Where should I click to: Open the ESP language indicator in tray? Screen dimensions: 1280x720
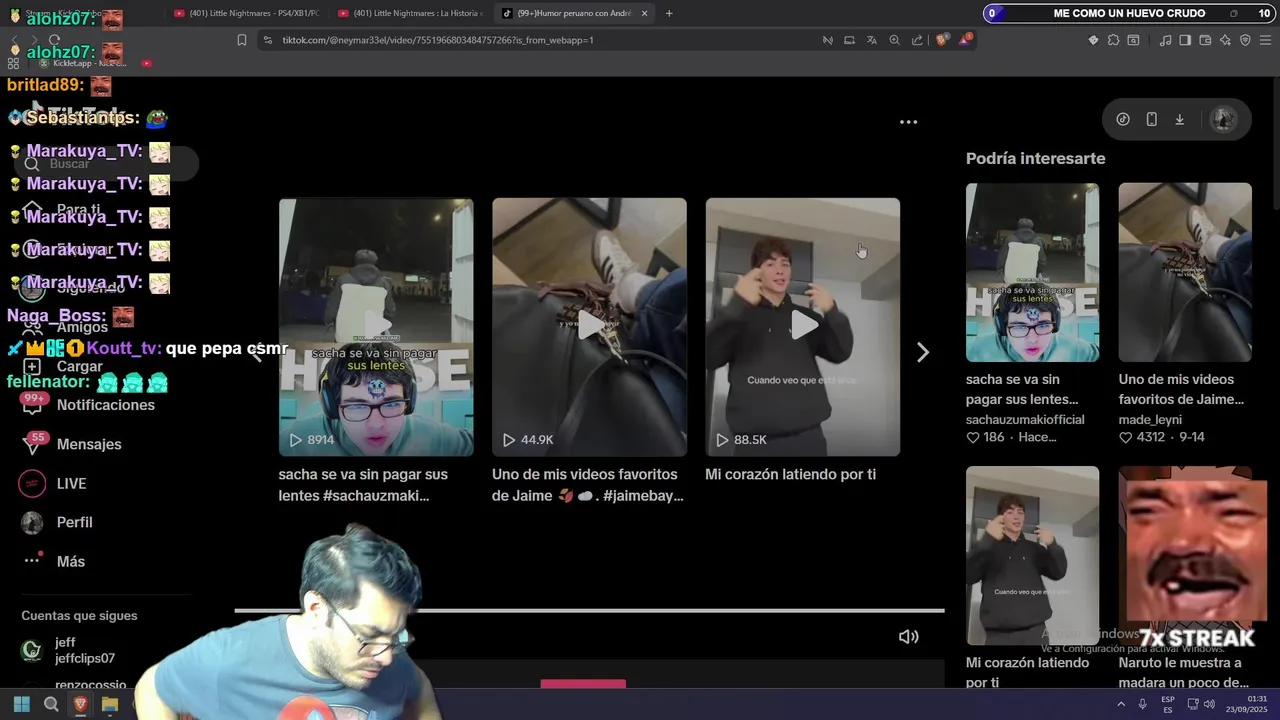point(1167,704)
